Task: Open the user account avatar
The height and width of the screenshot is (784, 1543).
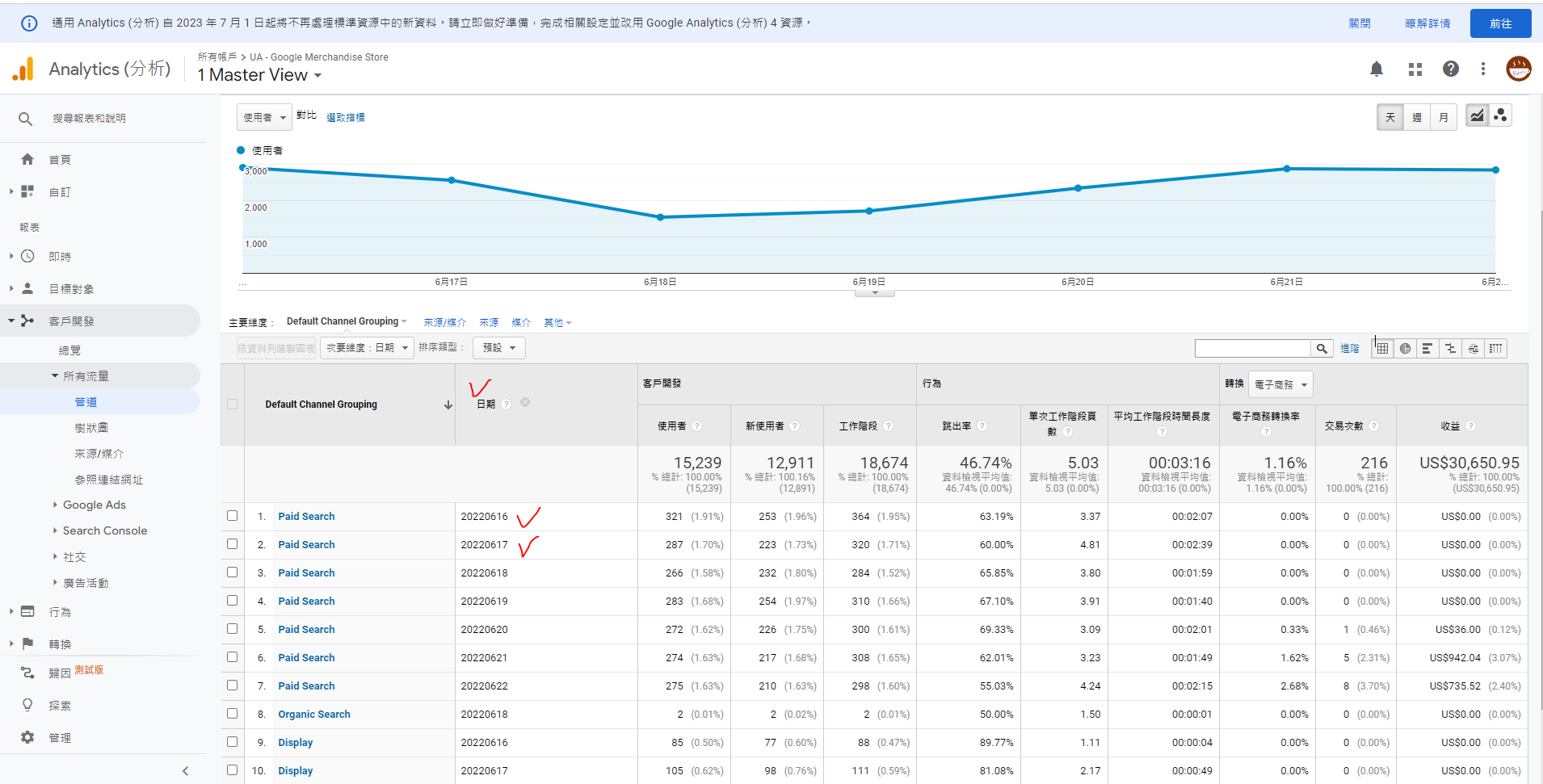Action: click(1519, 69)
